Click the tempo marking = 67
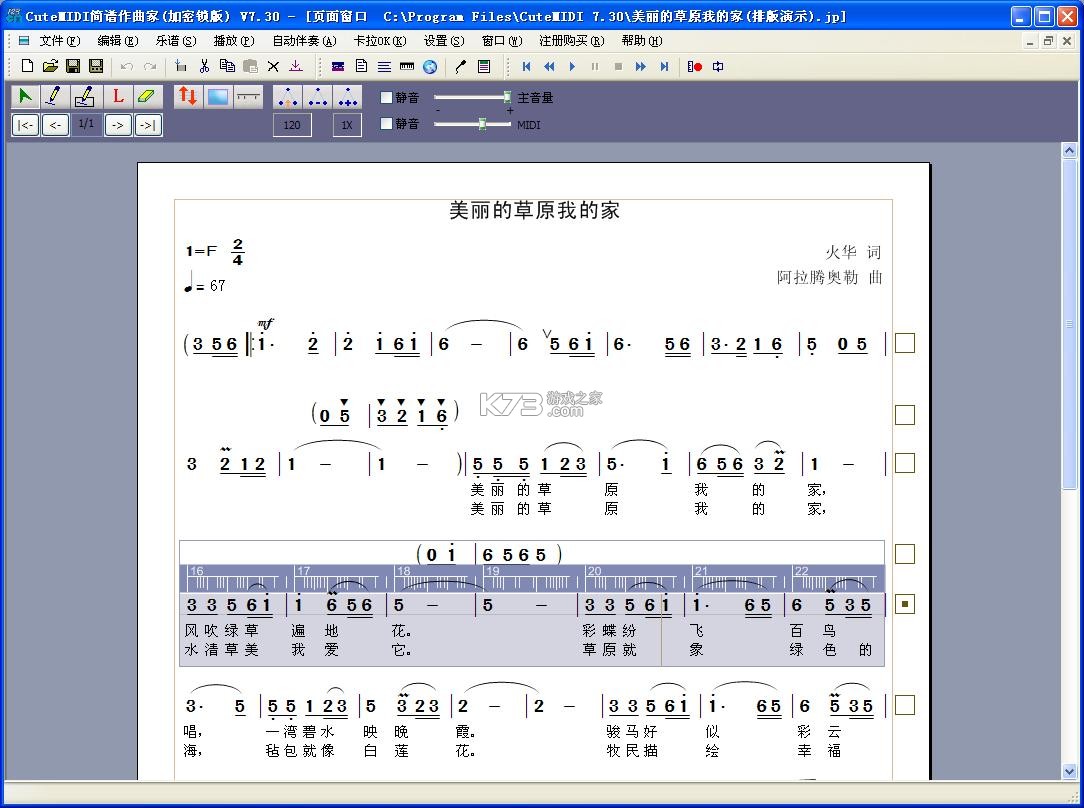1084x808 pixels. 205,283
